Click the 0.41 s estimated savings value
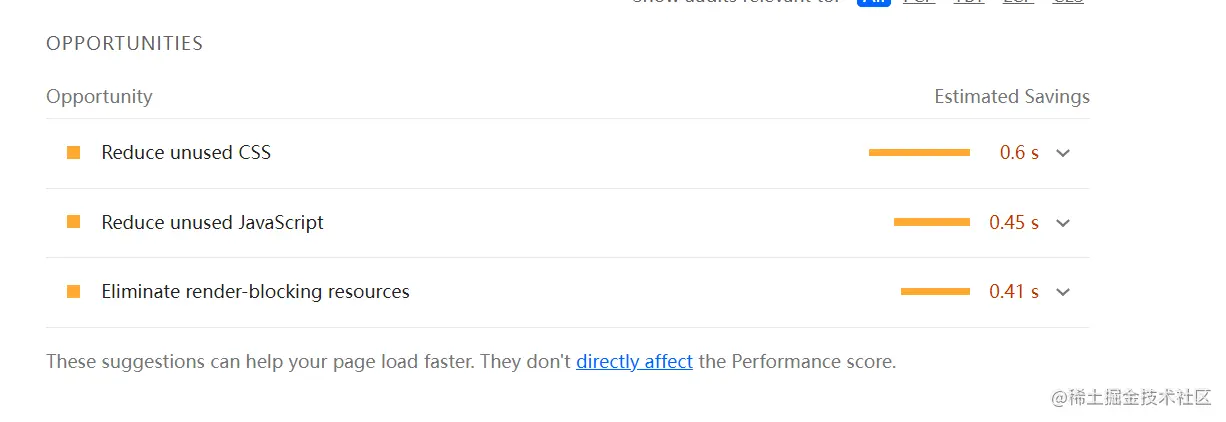Image resolution: width=1226 pixels, height=422 pixels. tap(1013, 292)
